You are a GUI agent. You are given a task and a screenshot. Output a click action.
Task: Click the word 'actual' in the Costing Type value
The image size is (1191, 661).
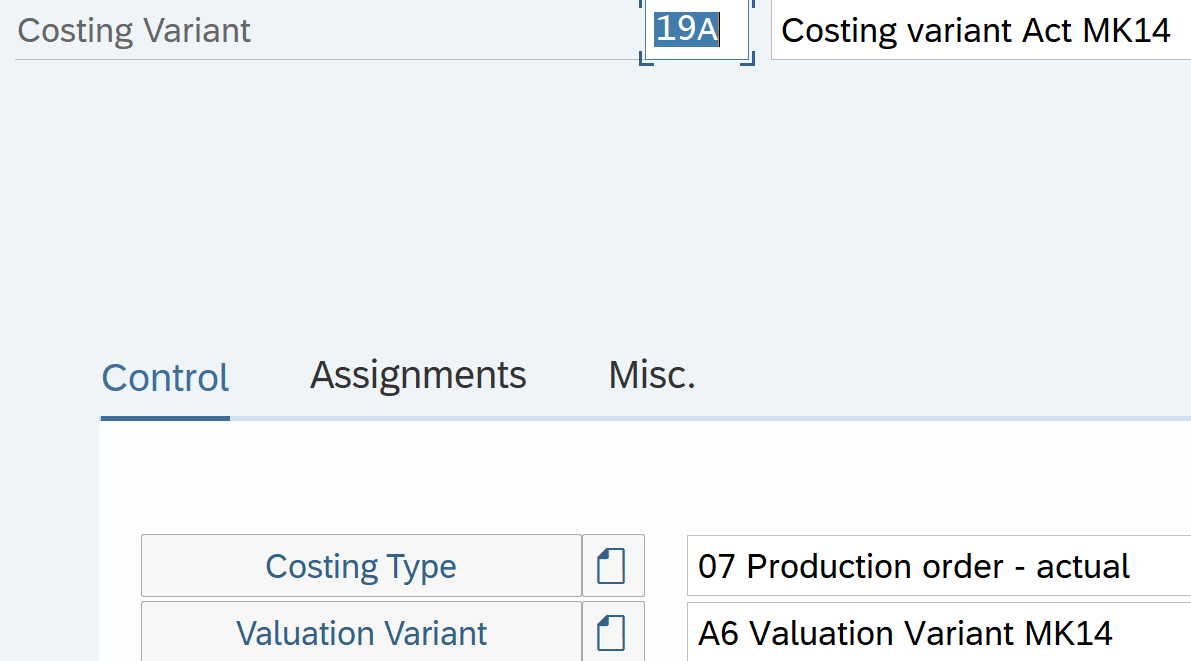click(1082, 566)
